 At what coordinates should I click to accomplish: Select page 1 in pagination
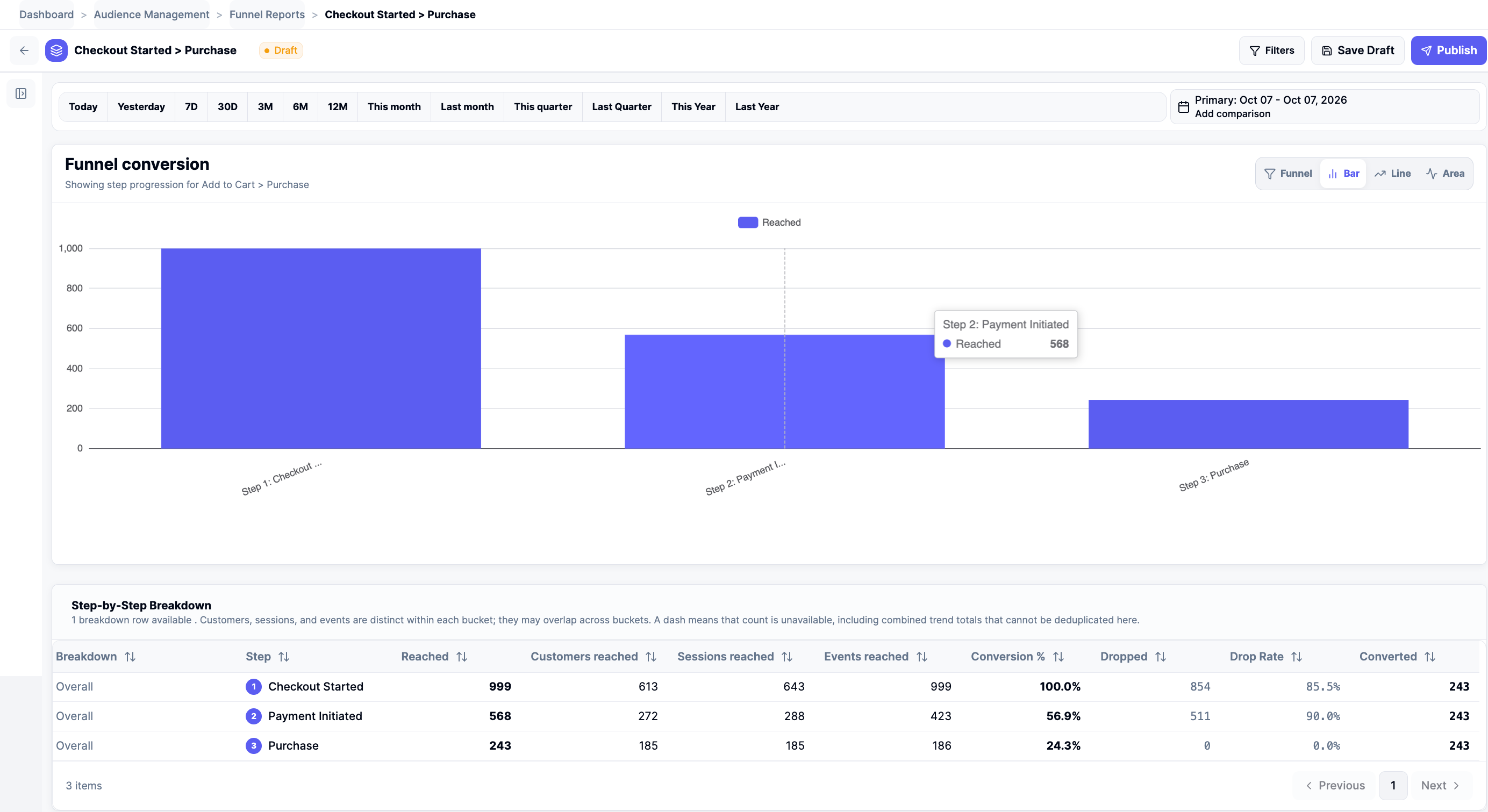[x=1393, y=786]
